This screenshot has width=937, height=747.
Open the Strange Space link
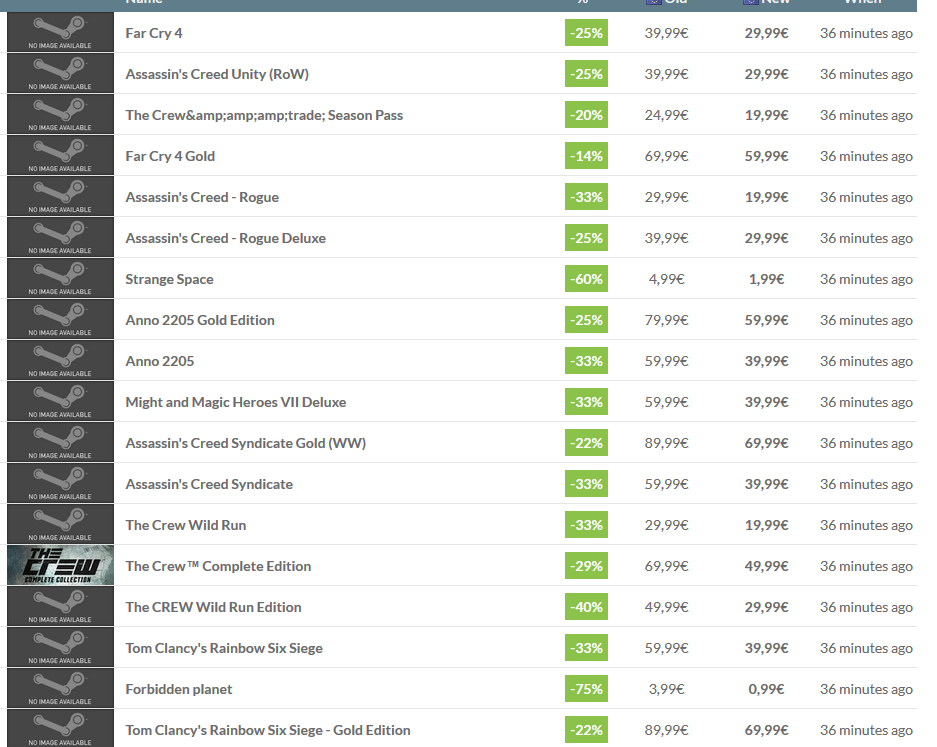[x=169, y=280]
